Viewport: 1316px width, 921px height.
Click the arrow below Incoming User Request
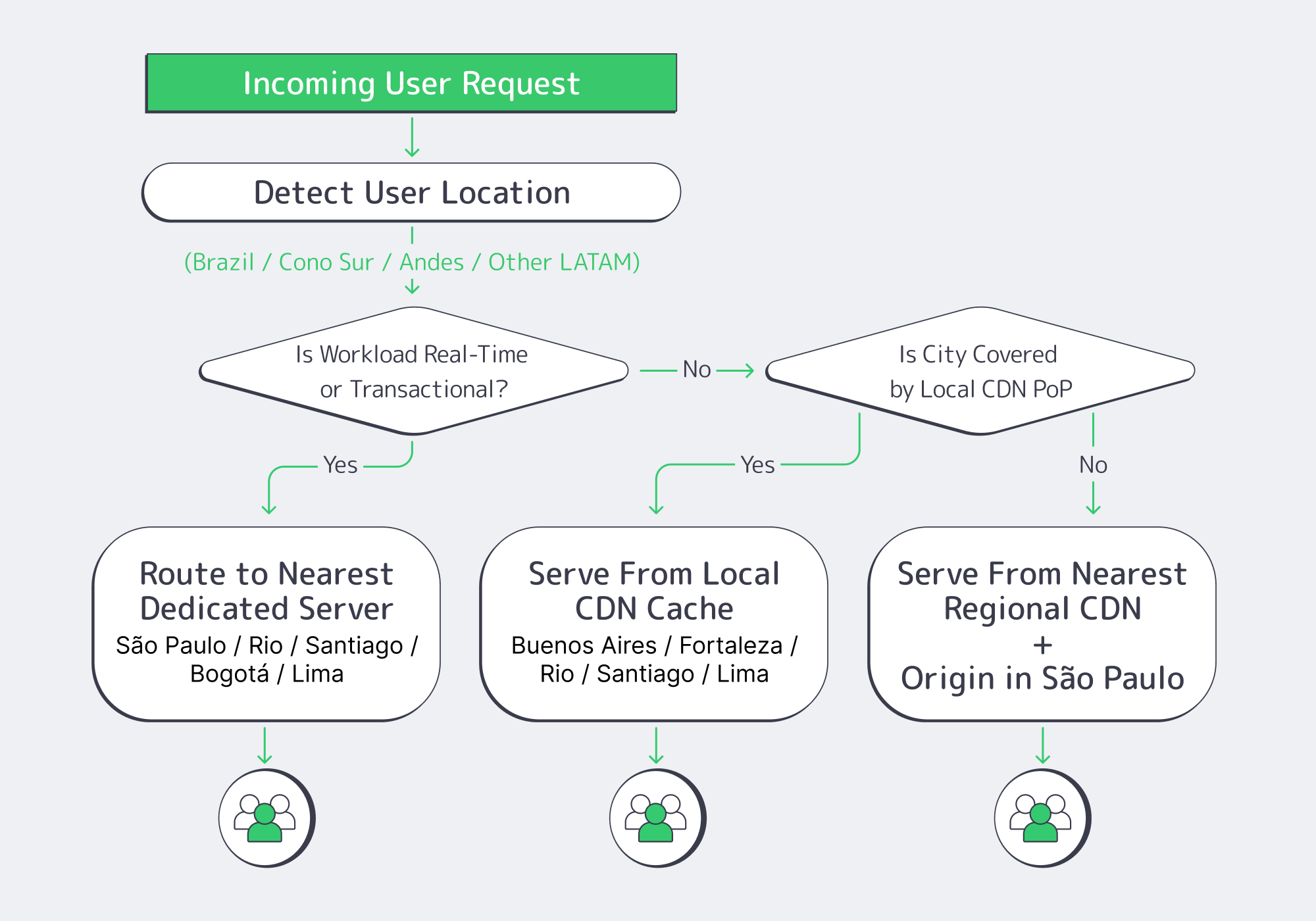coord(412,138)
